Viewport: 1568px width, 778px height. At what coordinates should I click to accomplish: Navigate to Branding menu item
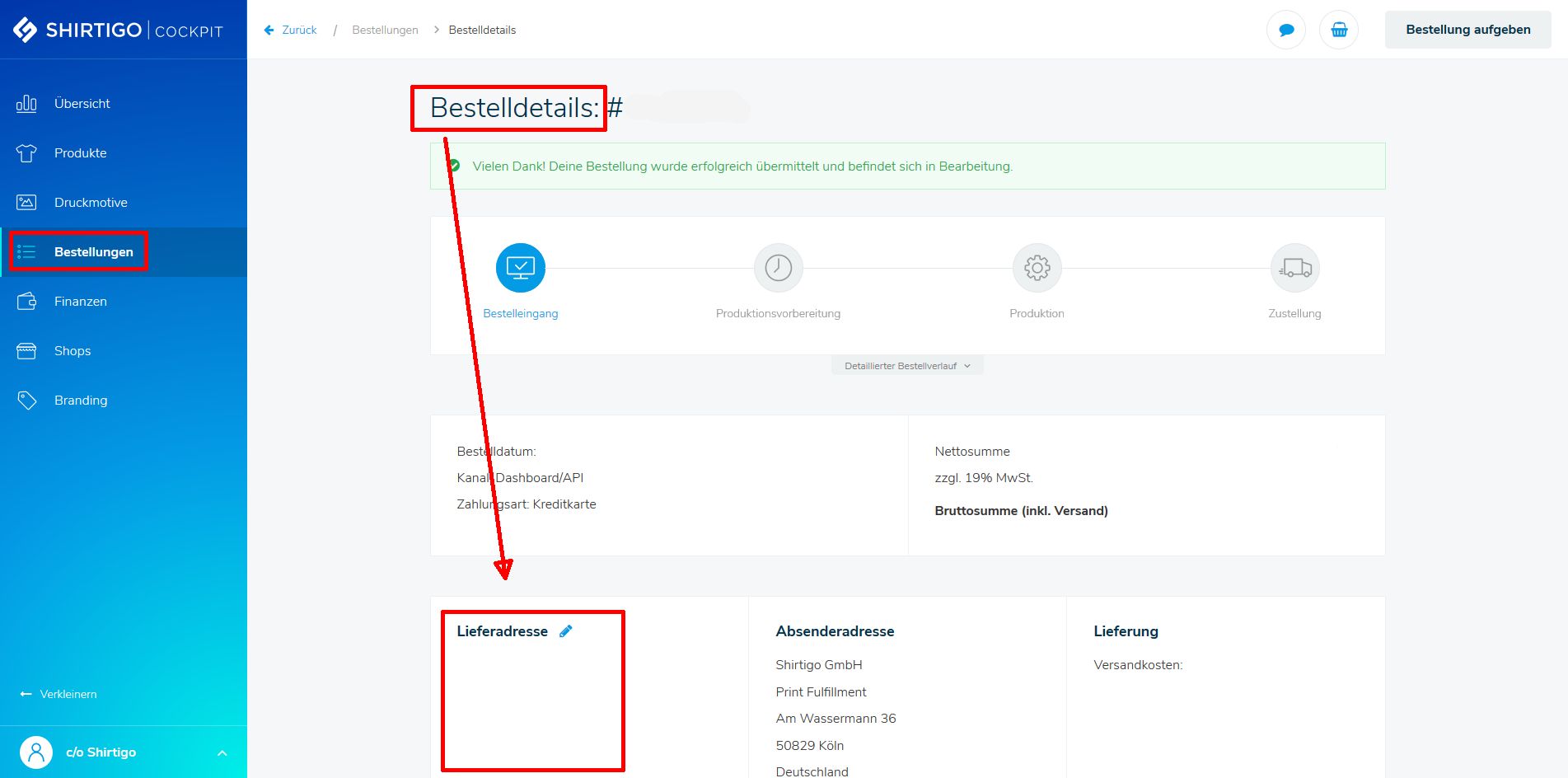pyautogui.click(x=80, y=401)
